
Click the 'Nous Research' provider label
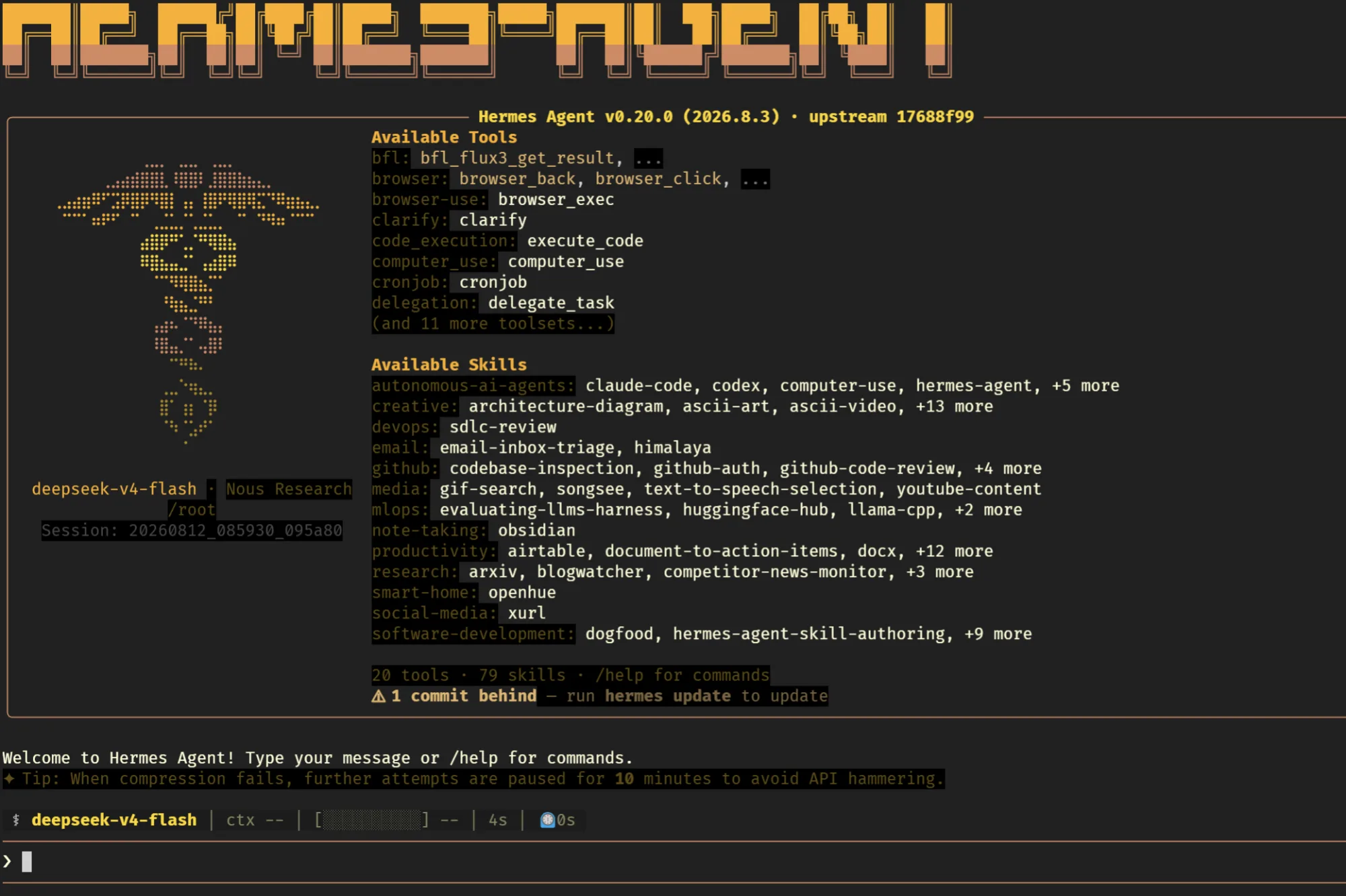(289, 489)
